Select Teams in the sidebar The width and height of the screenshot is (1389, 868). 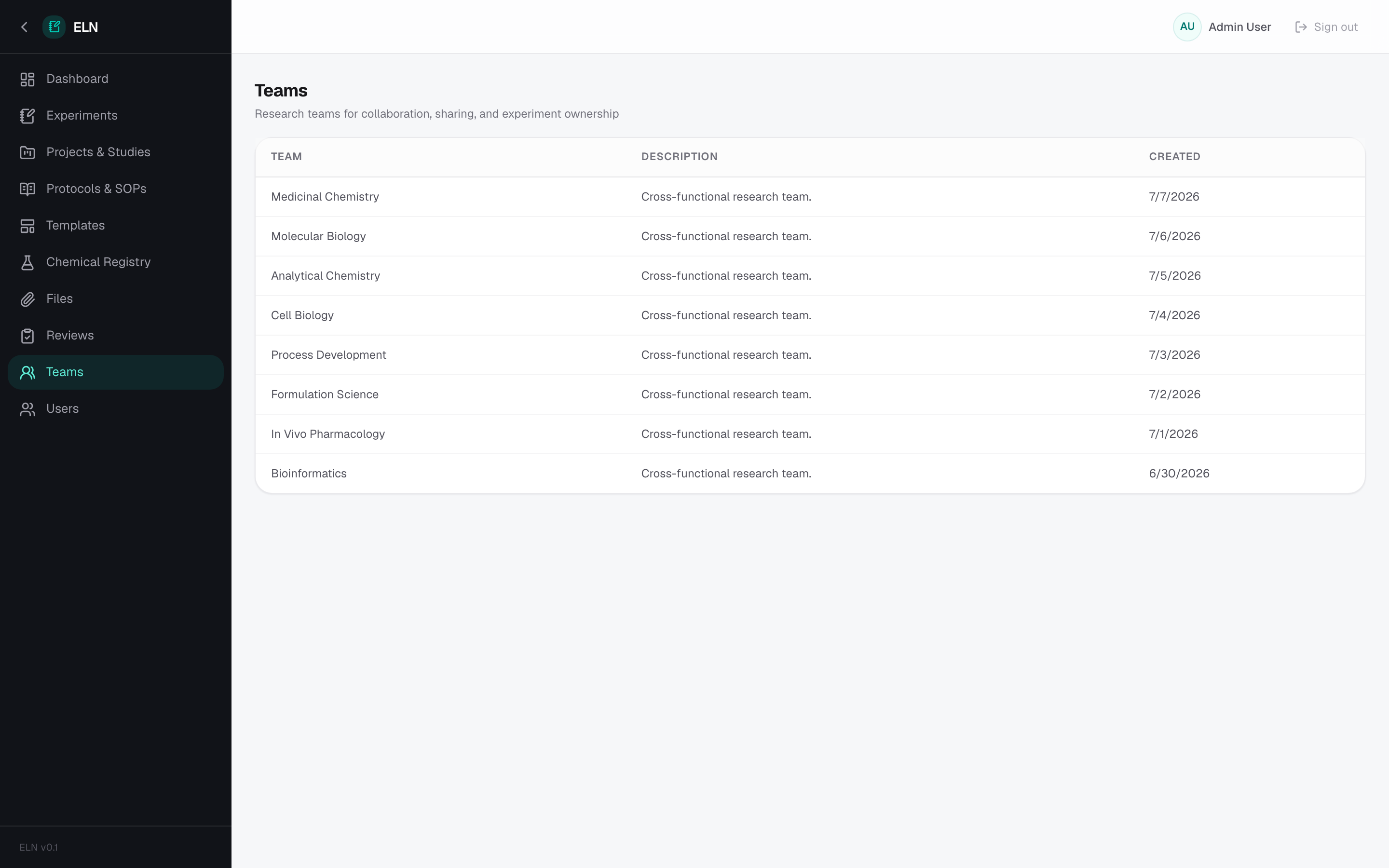[x=115, y=372]
